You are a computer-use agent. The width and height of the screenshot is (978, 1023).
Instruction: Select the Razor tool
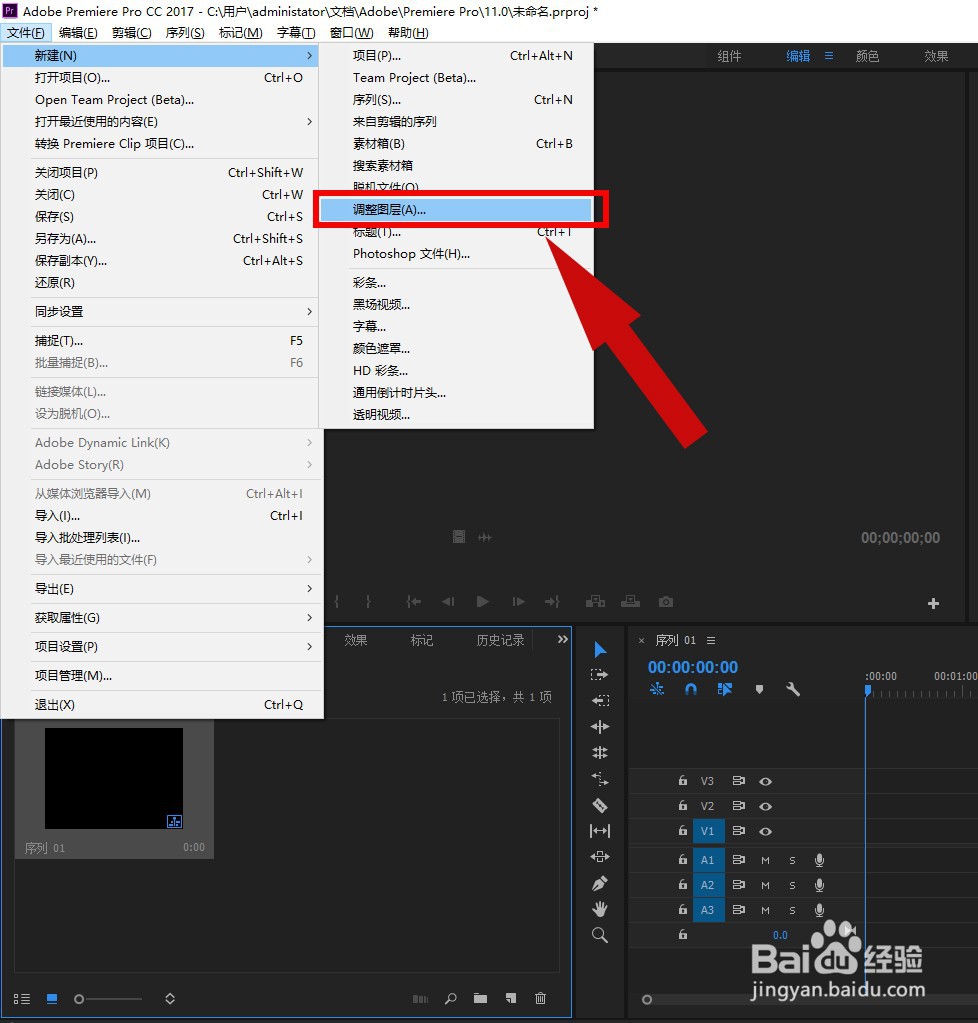[600, 805]
